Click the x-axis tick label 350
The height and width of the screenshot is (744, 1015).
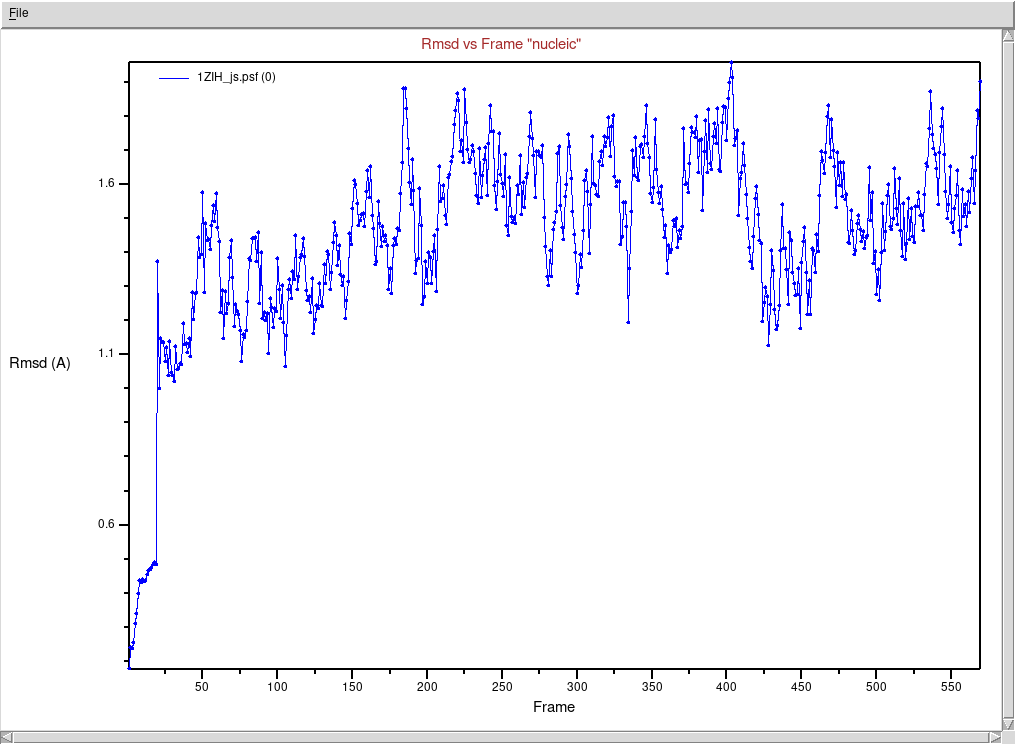652,686
